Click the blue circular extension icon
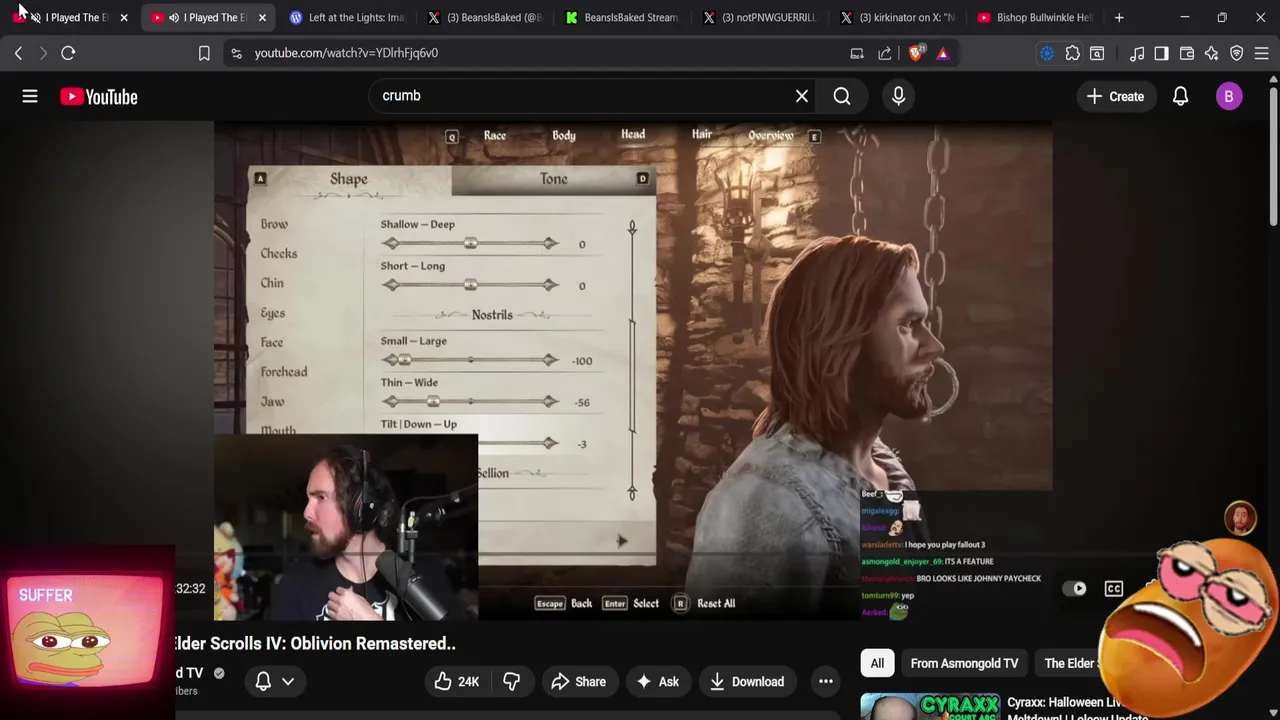 coord(1047,53)
